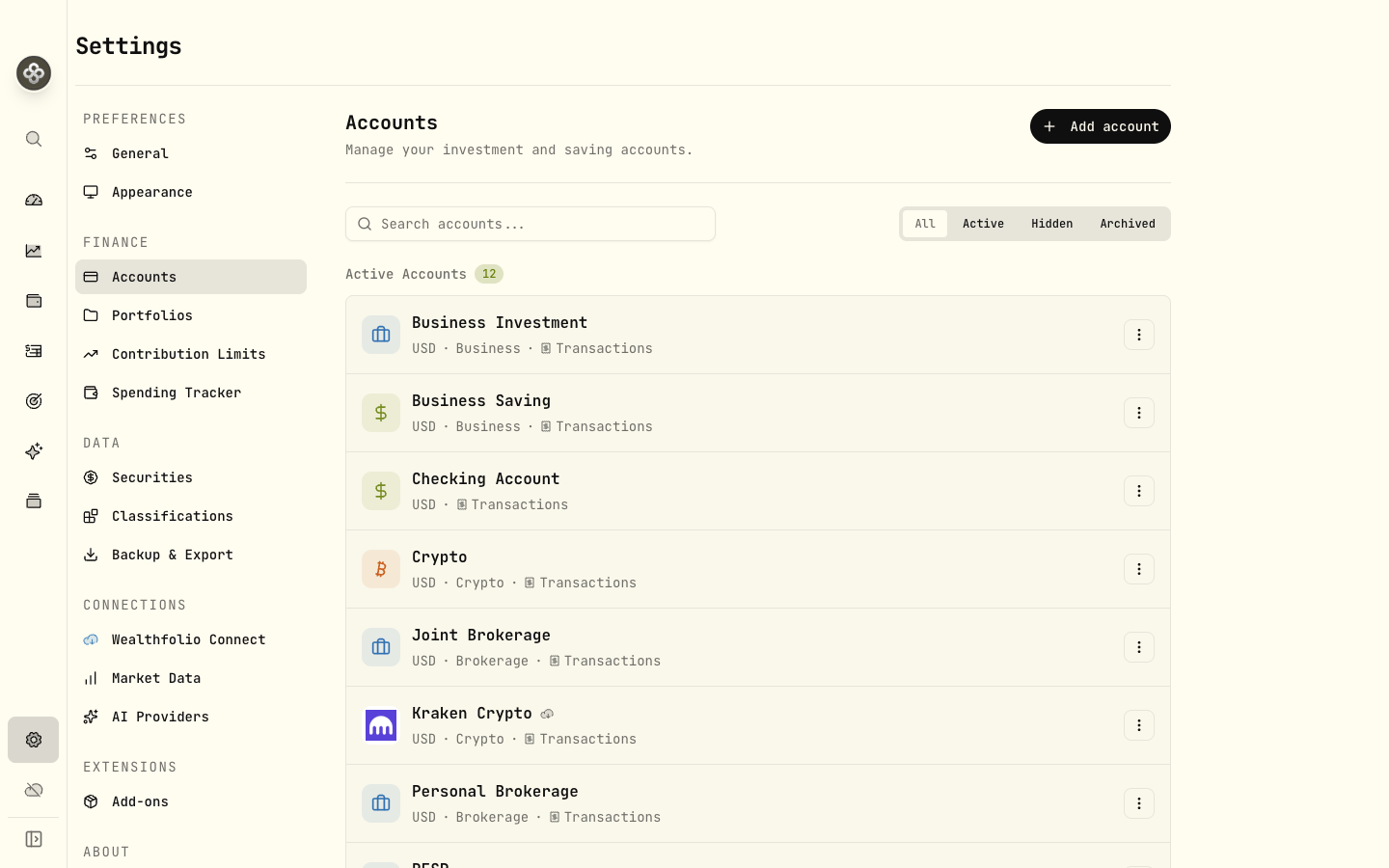
Task: Open Spending Tracker settings
Action: pyautogui.click(x=191, y=393)
